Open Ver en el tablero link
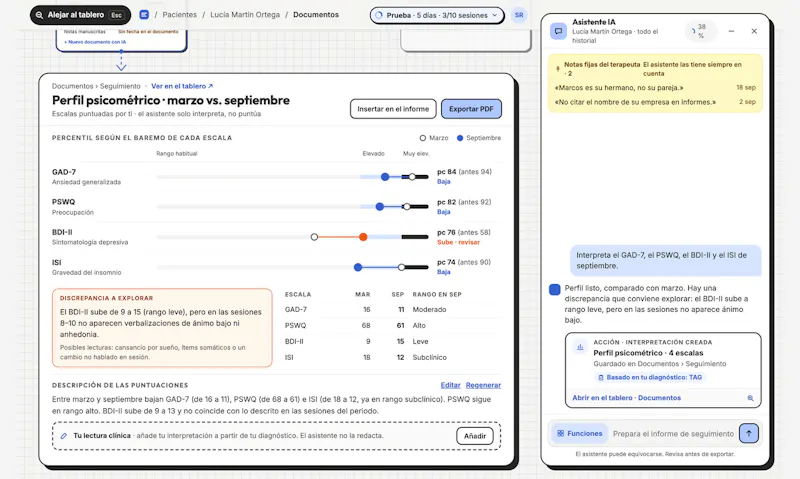This screenshot has width=800, height=479. tap(182, 86)
